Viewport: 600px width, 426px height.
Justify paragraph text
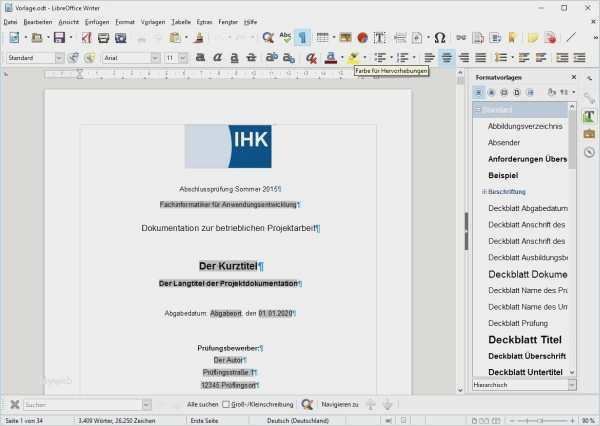(481, 58)
